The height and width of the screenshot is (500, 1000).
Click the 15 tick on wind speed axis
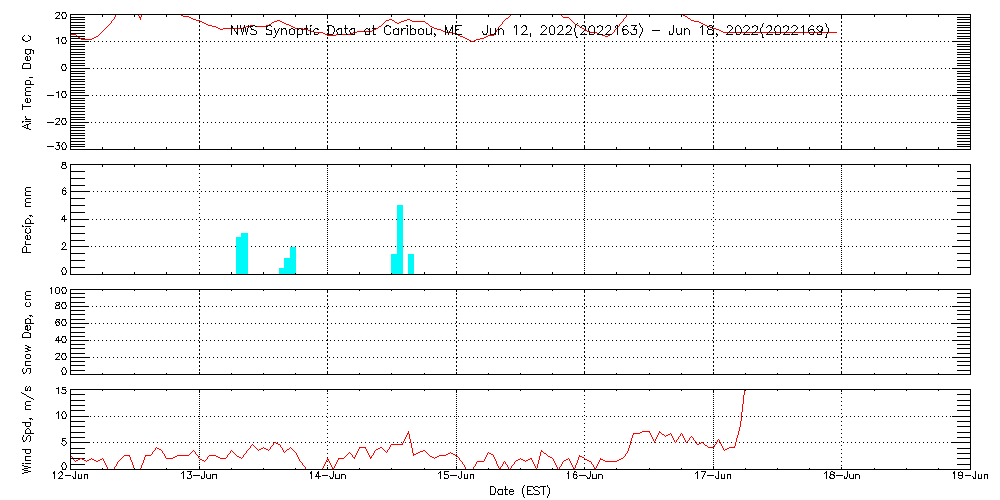click(60, 391)
